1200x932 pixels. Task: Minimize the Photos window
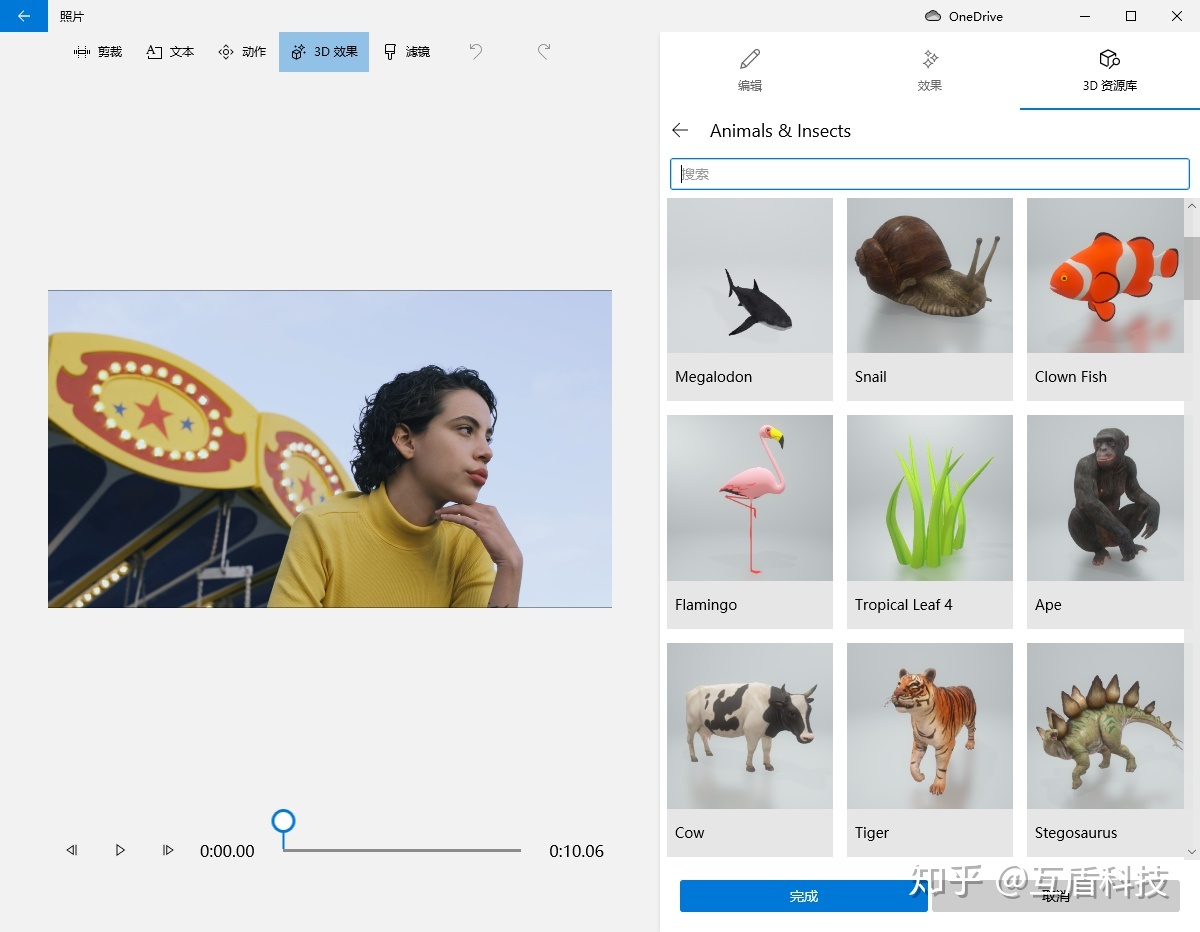click(1085, 16)
